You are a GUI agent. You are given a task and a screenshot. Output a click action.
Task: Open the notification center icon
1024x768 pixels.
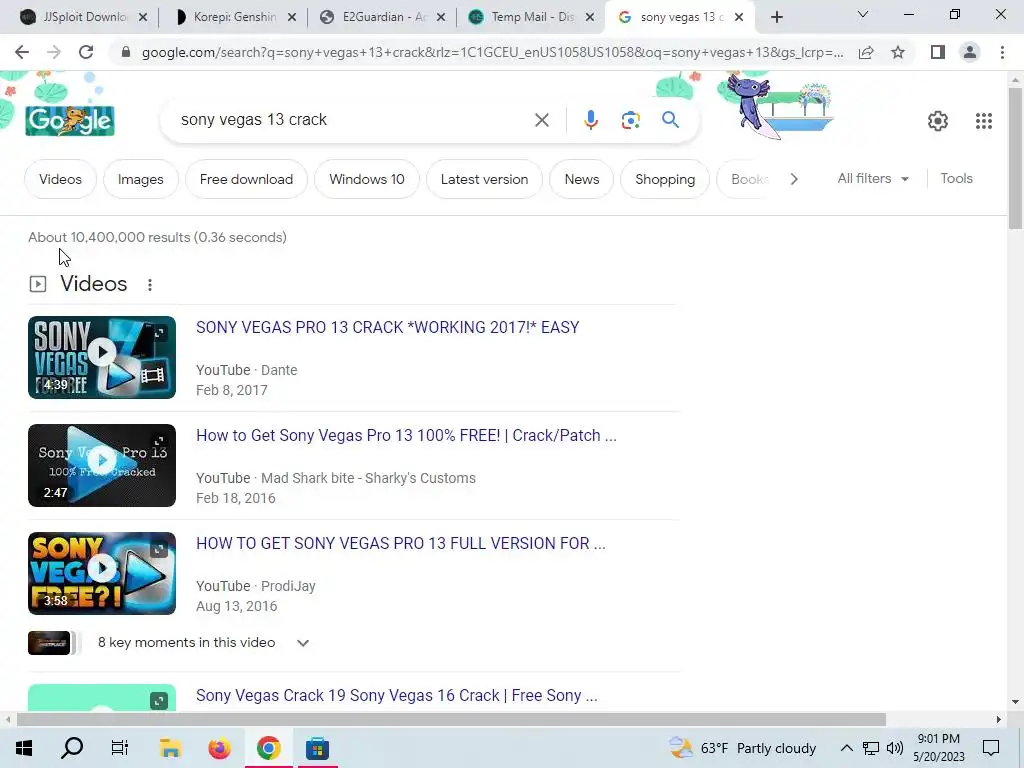pyautogui.click(x=991, y=748)
